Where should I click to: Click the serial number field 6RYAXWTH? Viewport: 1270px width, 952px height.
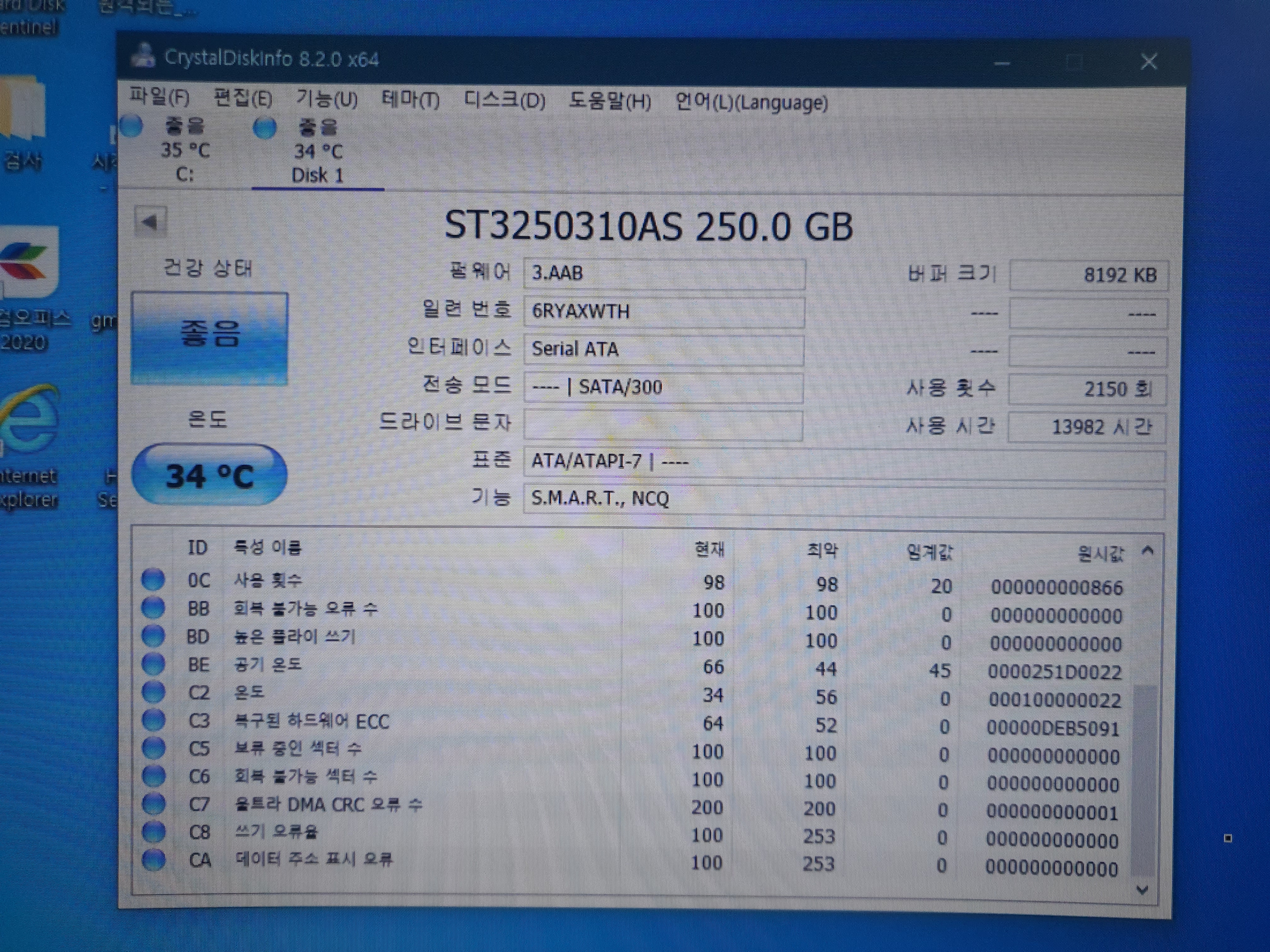664,312
